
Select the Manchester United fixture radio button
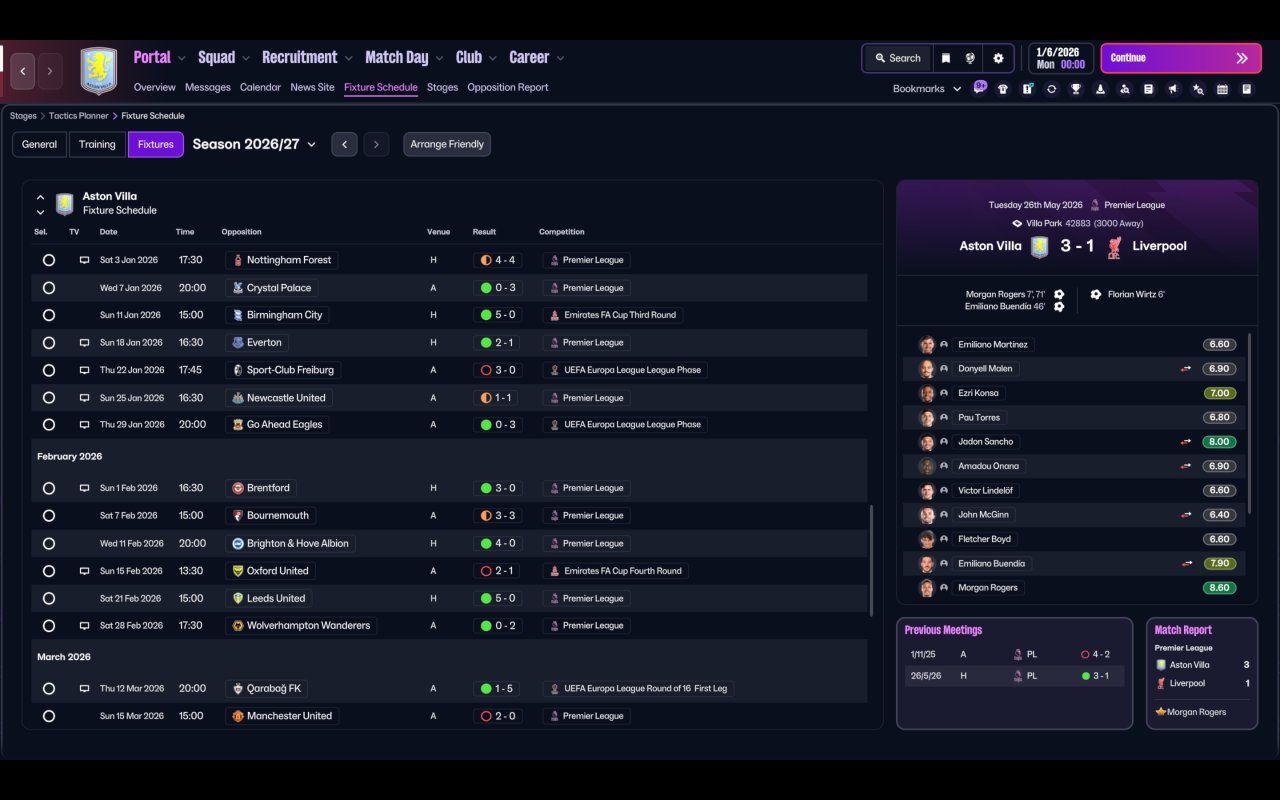tap(48, 716)
